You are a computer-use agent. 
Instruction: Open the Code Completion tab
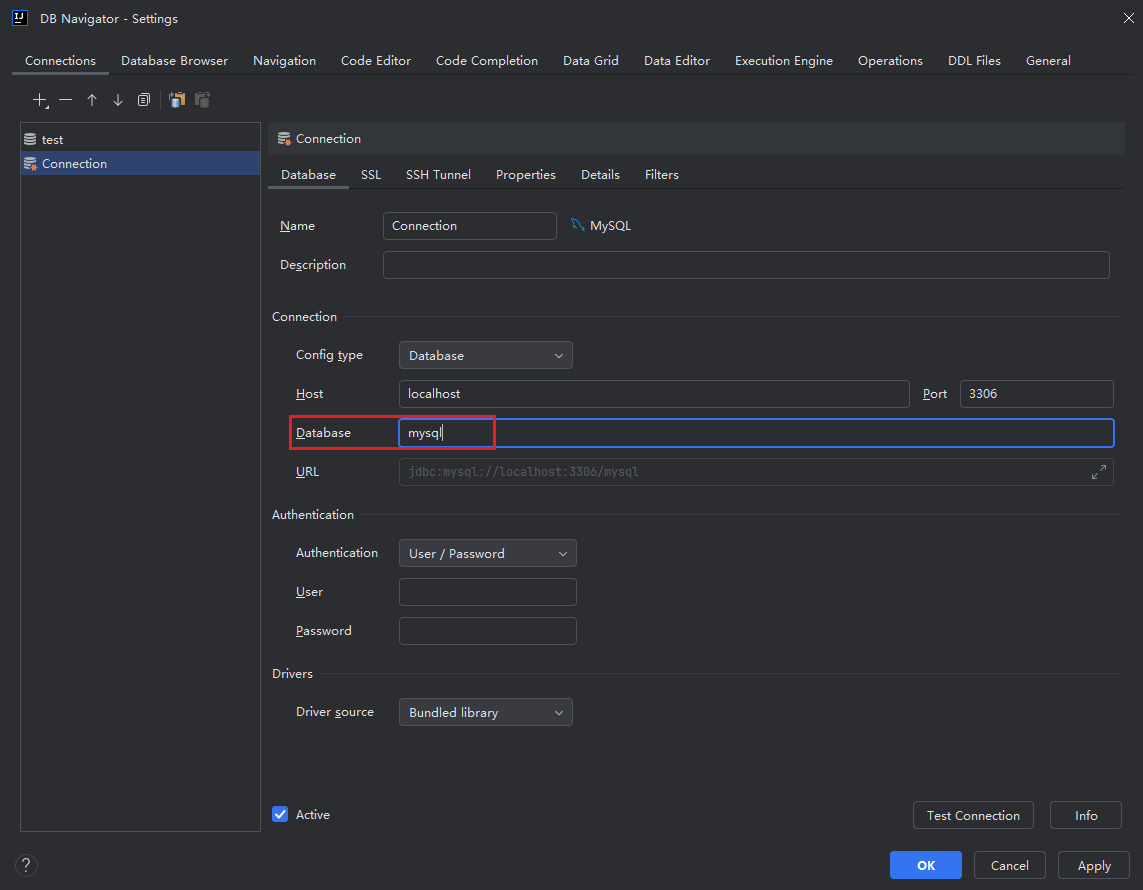(487, 60)
